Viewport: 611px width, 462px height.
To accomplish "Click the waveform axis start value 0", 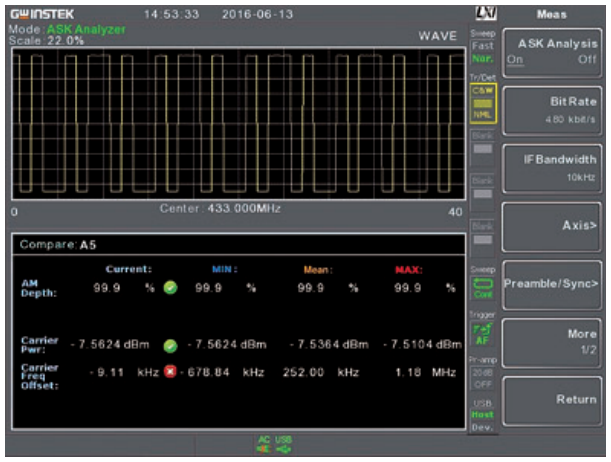I will coord(14,212).
